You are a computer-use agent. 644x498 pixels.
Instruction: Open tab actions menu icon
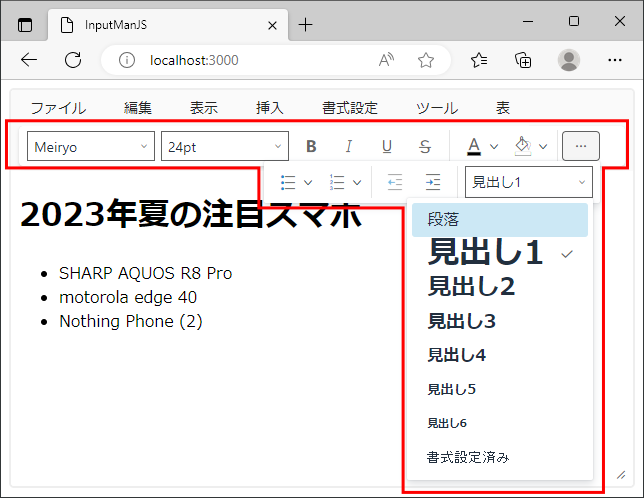25,25
